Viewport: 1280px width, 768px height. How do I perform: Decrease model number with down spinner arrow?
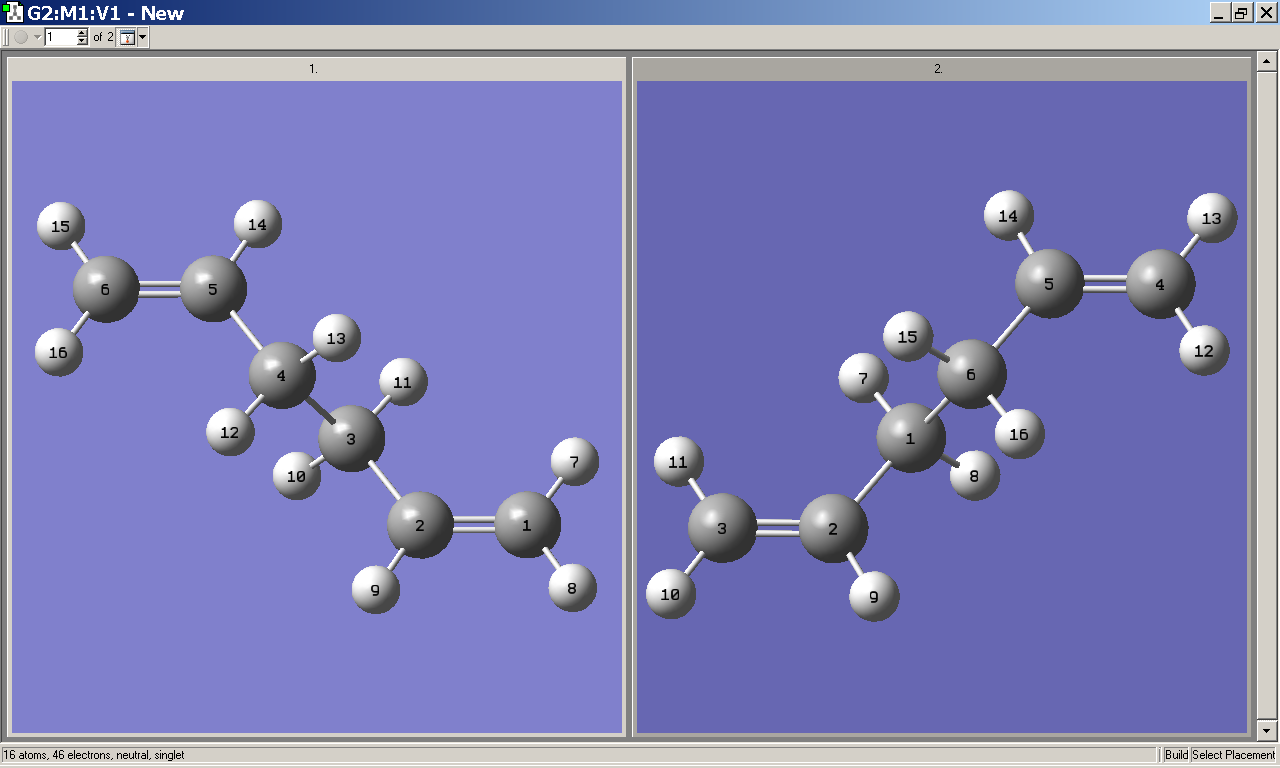click(82, 42)
